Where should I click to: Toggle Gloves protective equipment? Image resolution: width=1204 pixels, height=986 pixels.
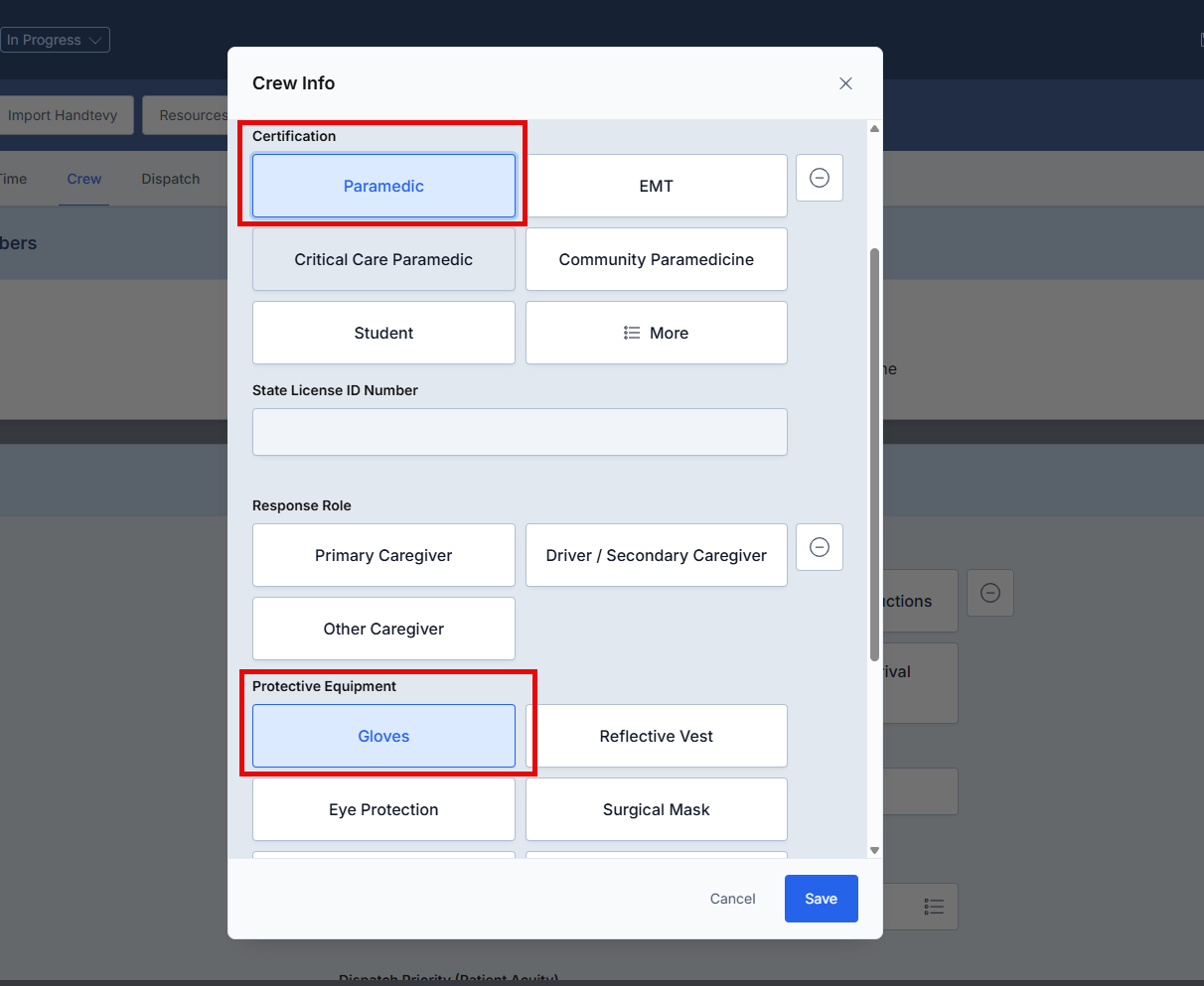pos(383,736)
